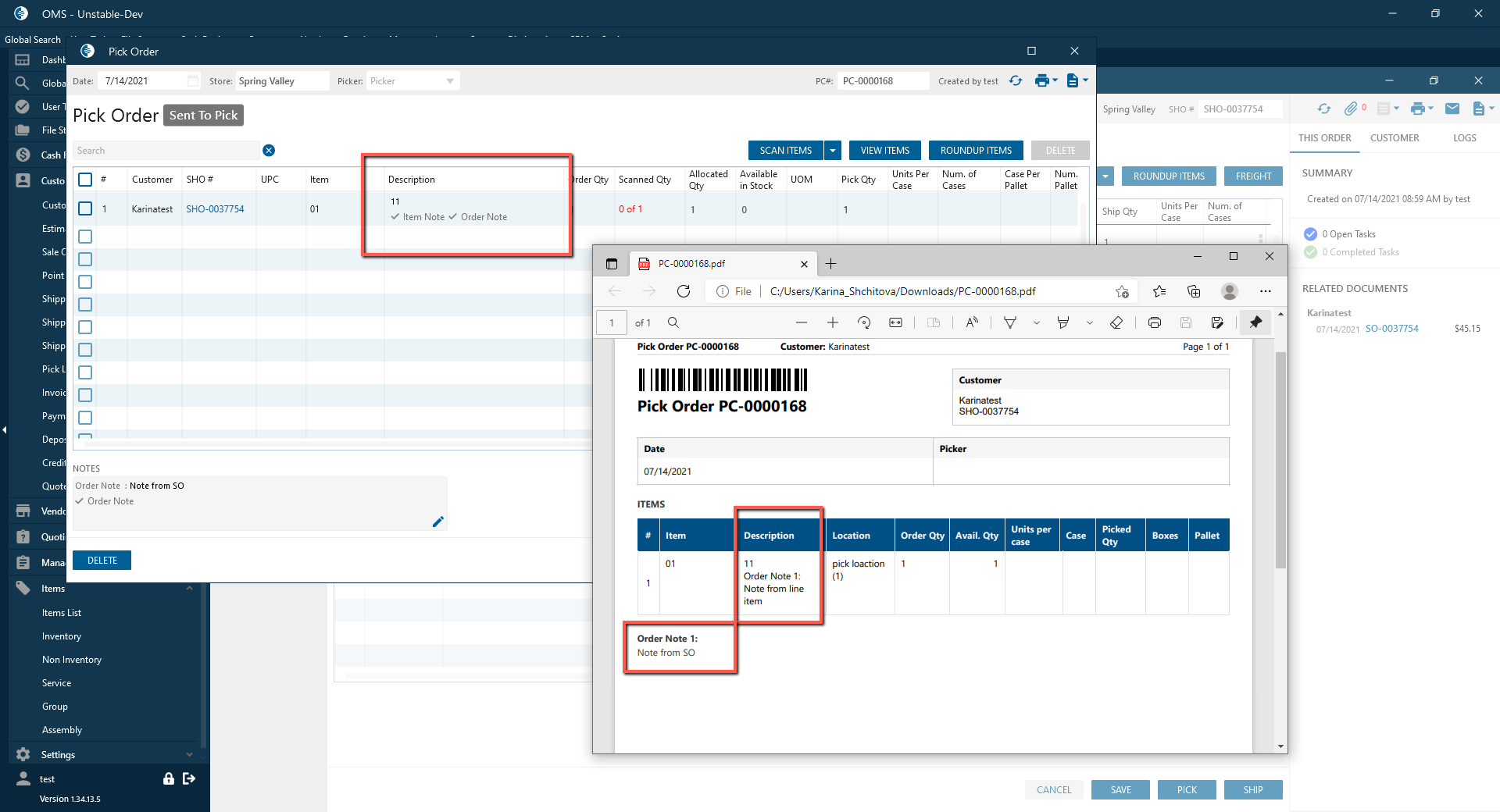Open the browser profile avatar
This screenshot has width=1500, height=812.
[1230, 291]
